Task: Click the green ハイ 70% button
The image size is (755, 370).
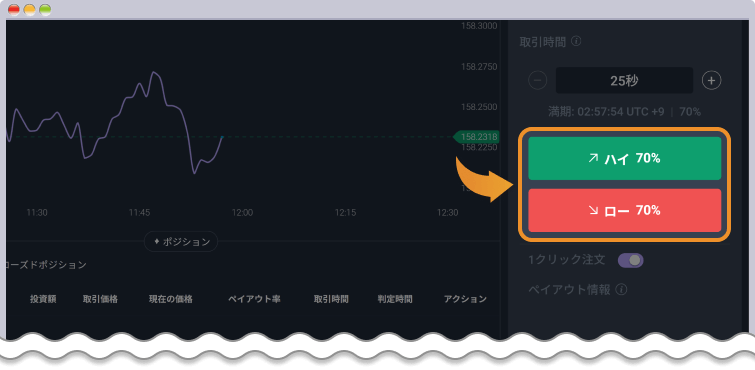Action: click(x=625, y=159)
